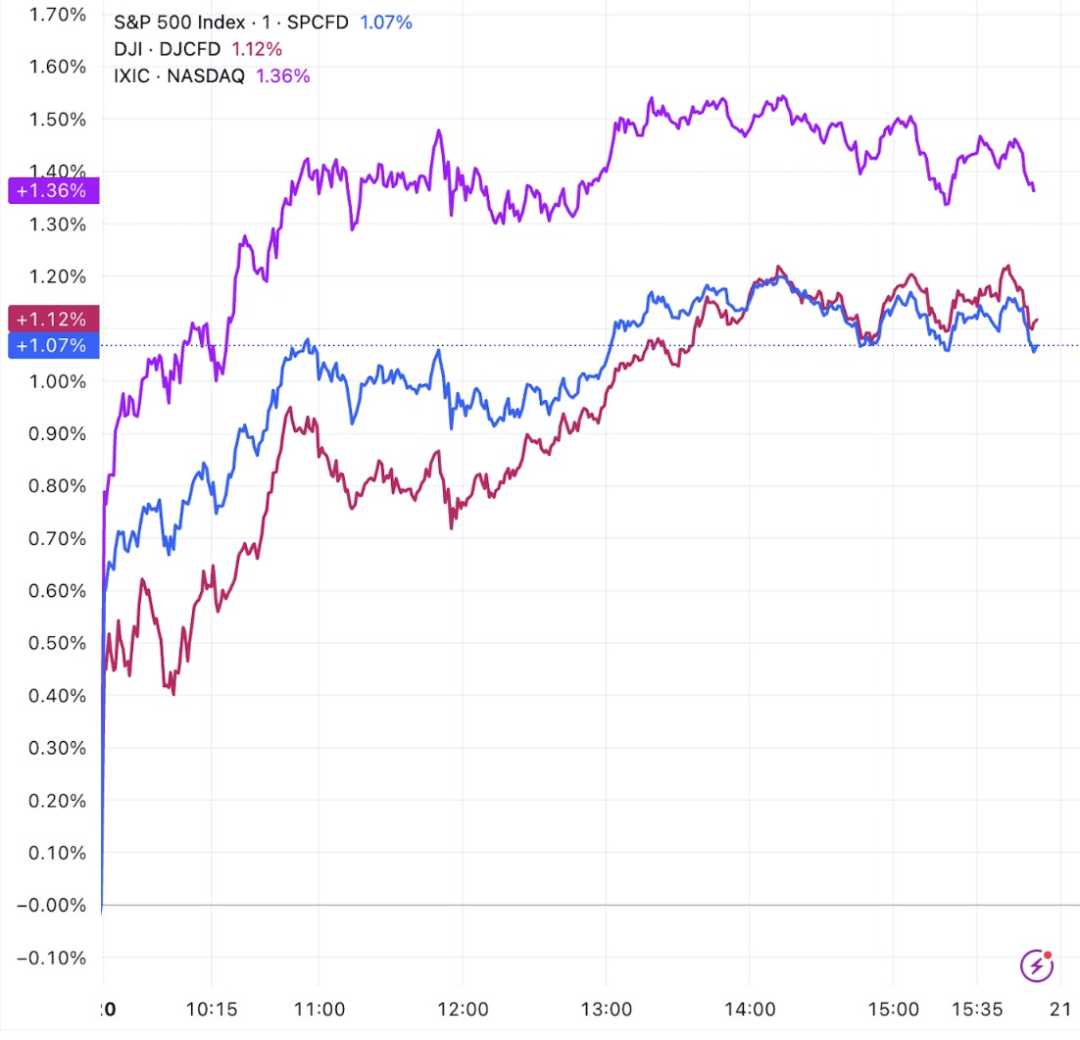1080x1040 pixels.
Task: Click the purple lightning bolt icon
Action: 1036,965
